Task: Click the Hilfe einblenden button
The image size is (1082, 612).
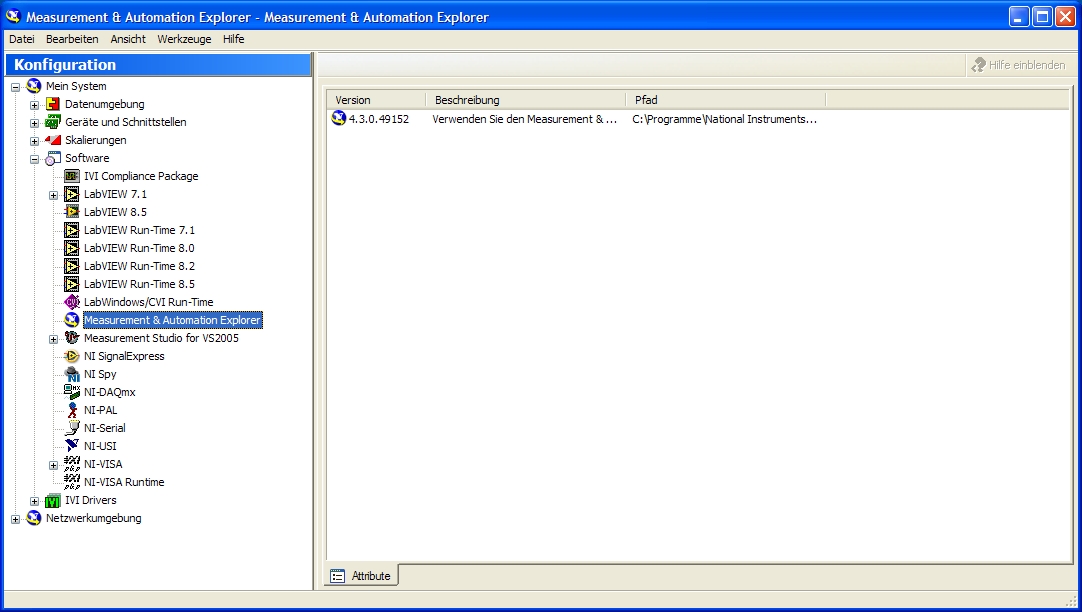Action: (x=1019, y=65)
